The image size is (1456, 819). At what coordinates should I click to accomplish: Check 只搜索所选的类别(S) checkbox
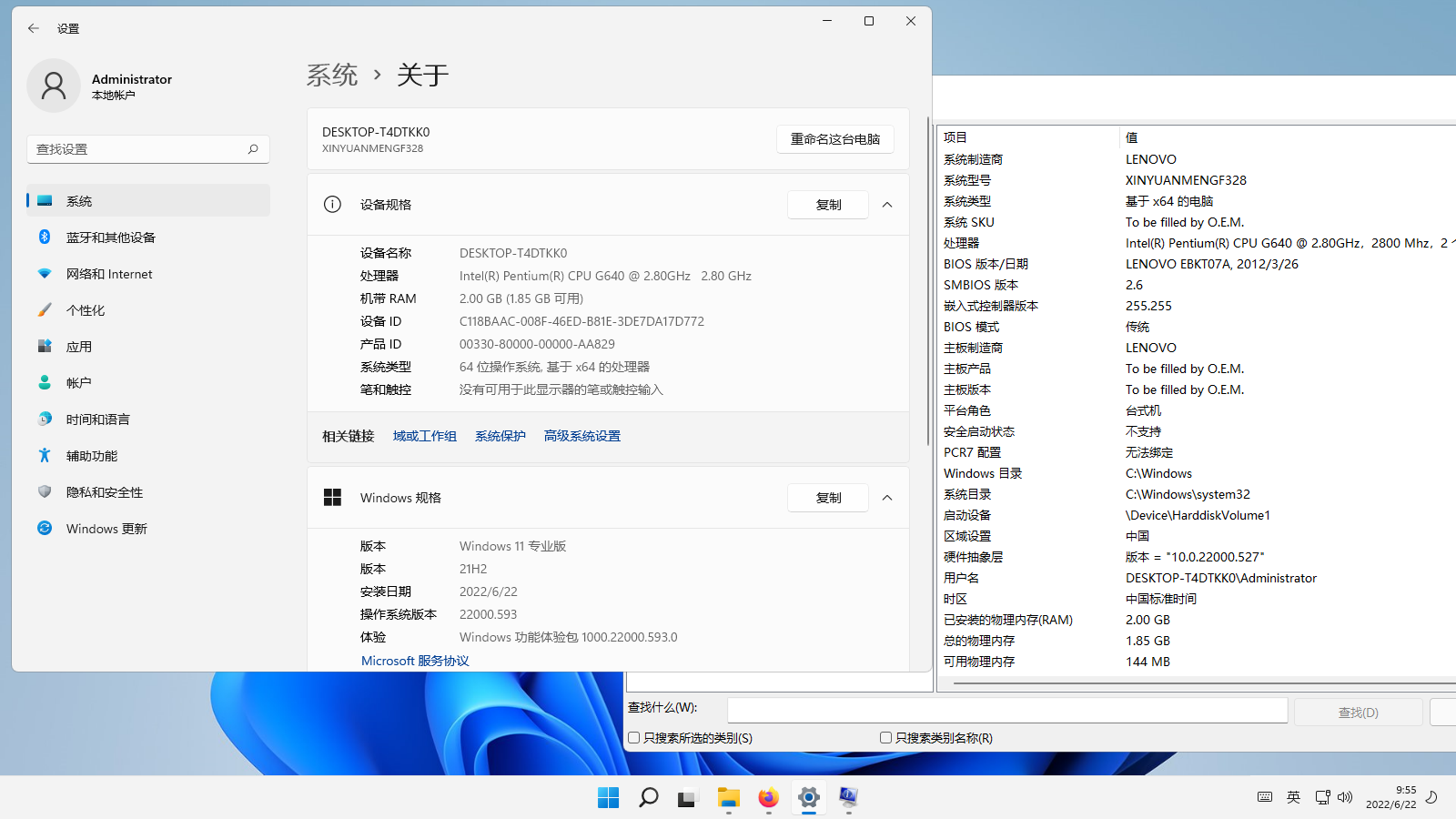(x=634, y=737)
